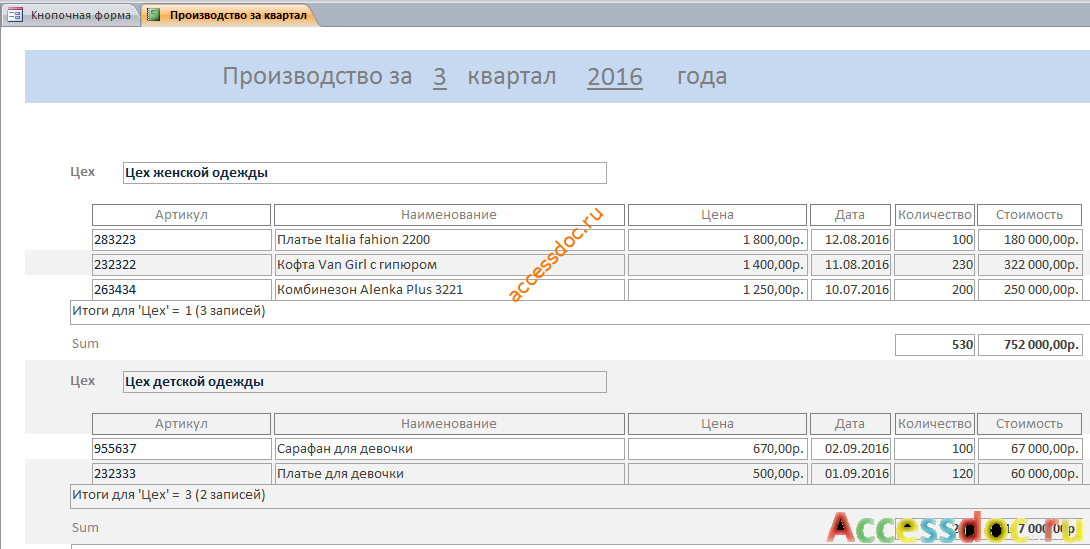The image size is (1090, 549).
Task: Click the Кофта Van Girl с гипюром cell
Action: [x=450, y=265]
